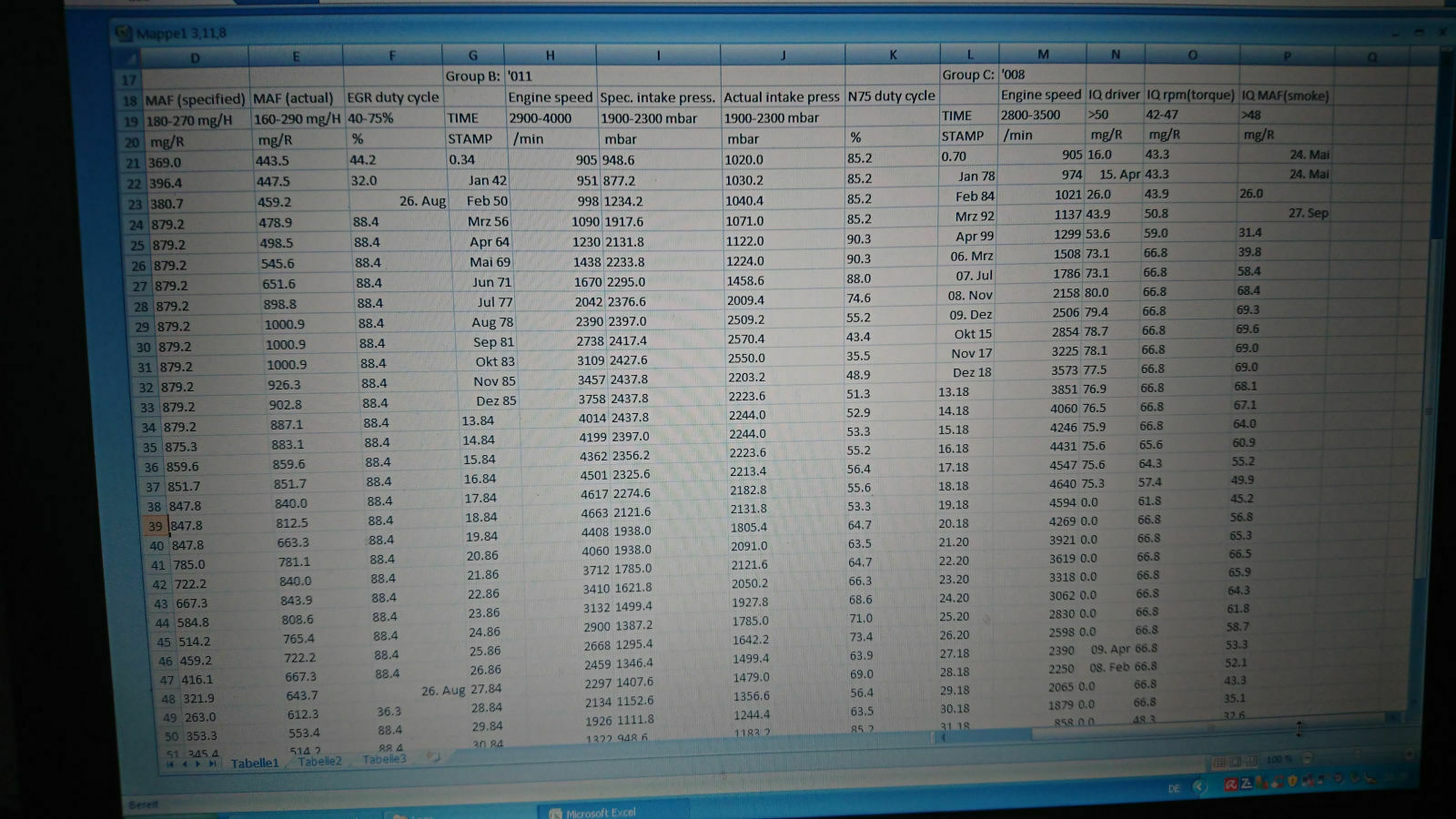
Task: Open the Tabelle2 sheet tab
Action: point(319,761)
